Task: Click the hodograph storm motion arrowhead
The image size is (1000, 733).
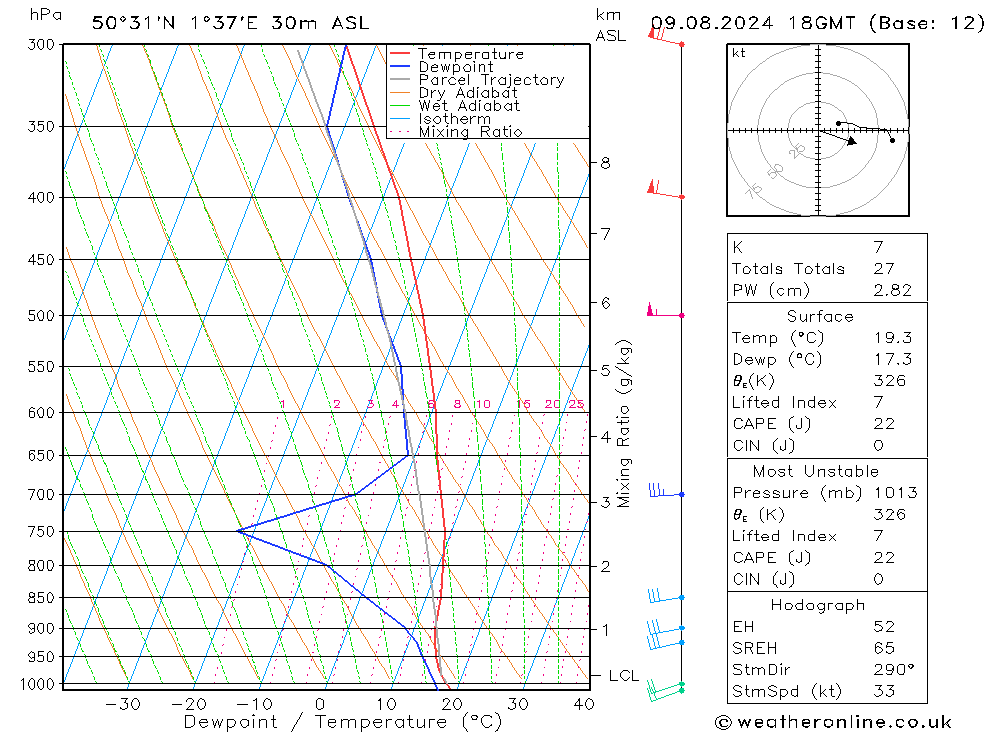Action: [x=852, y=141]
